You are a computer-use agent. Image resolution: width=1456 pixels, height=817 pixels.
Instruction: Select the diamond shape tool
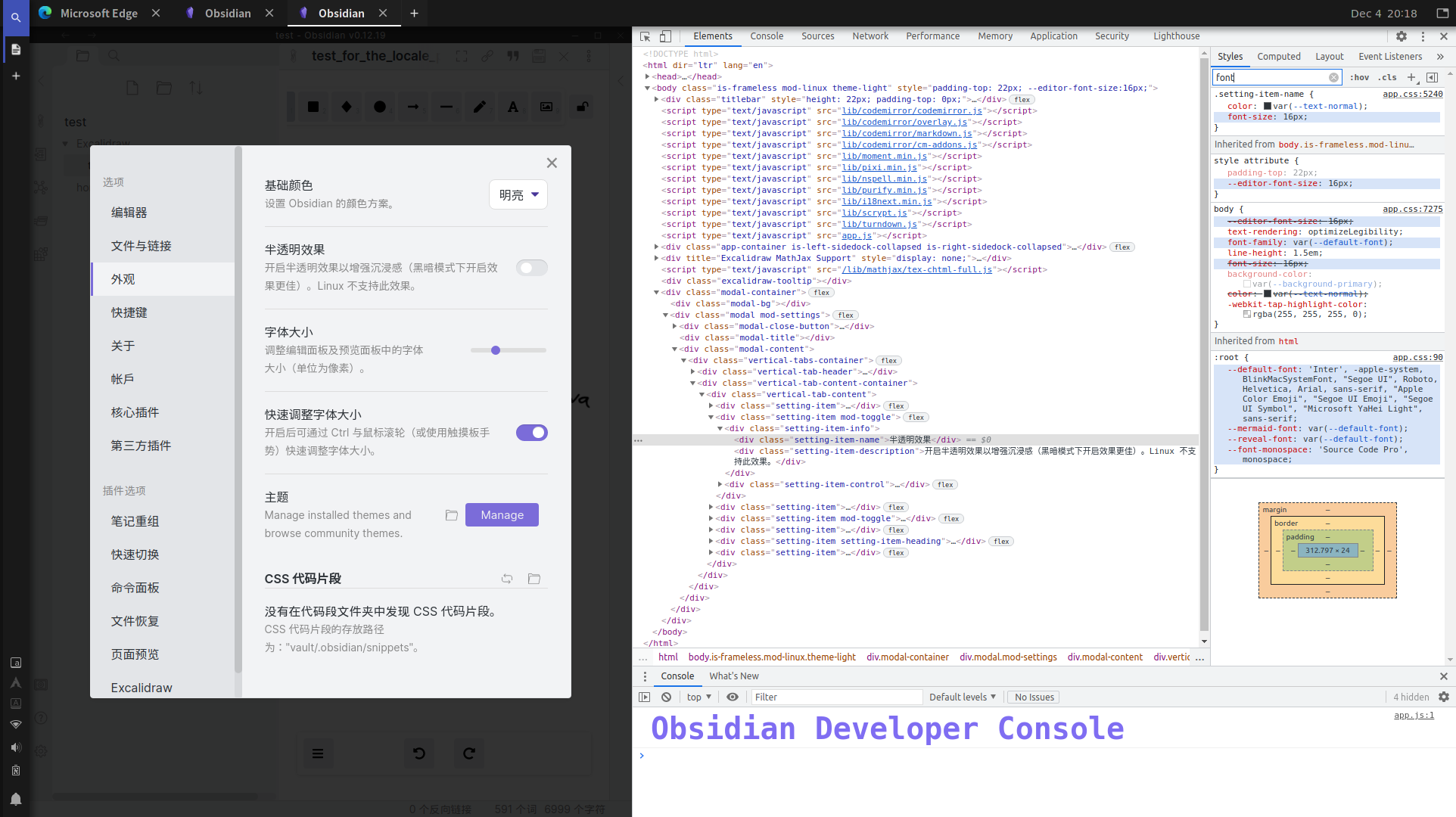[347, 106]
